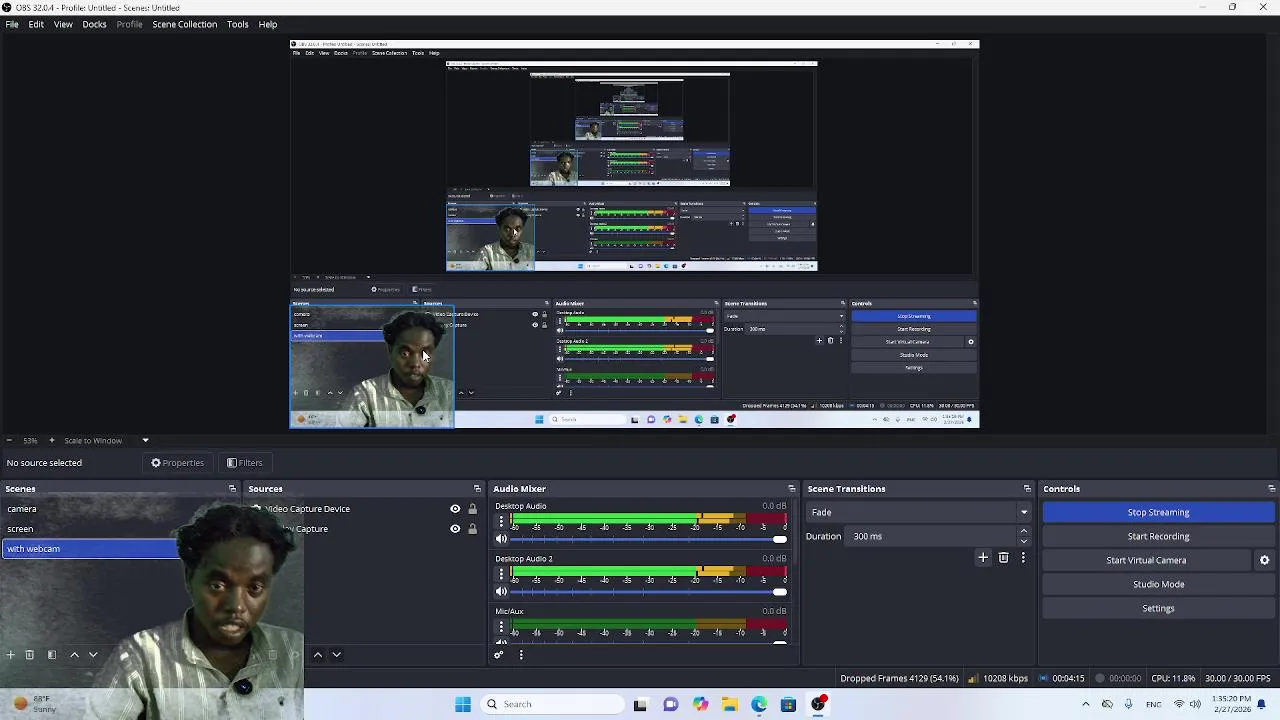Open Microsoft Edge from taskbar
Image resolution: width=1280 pixels, height=720 pixels.
(759, 704)
